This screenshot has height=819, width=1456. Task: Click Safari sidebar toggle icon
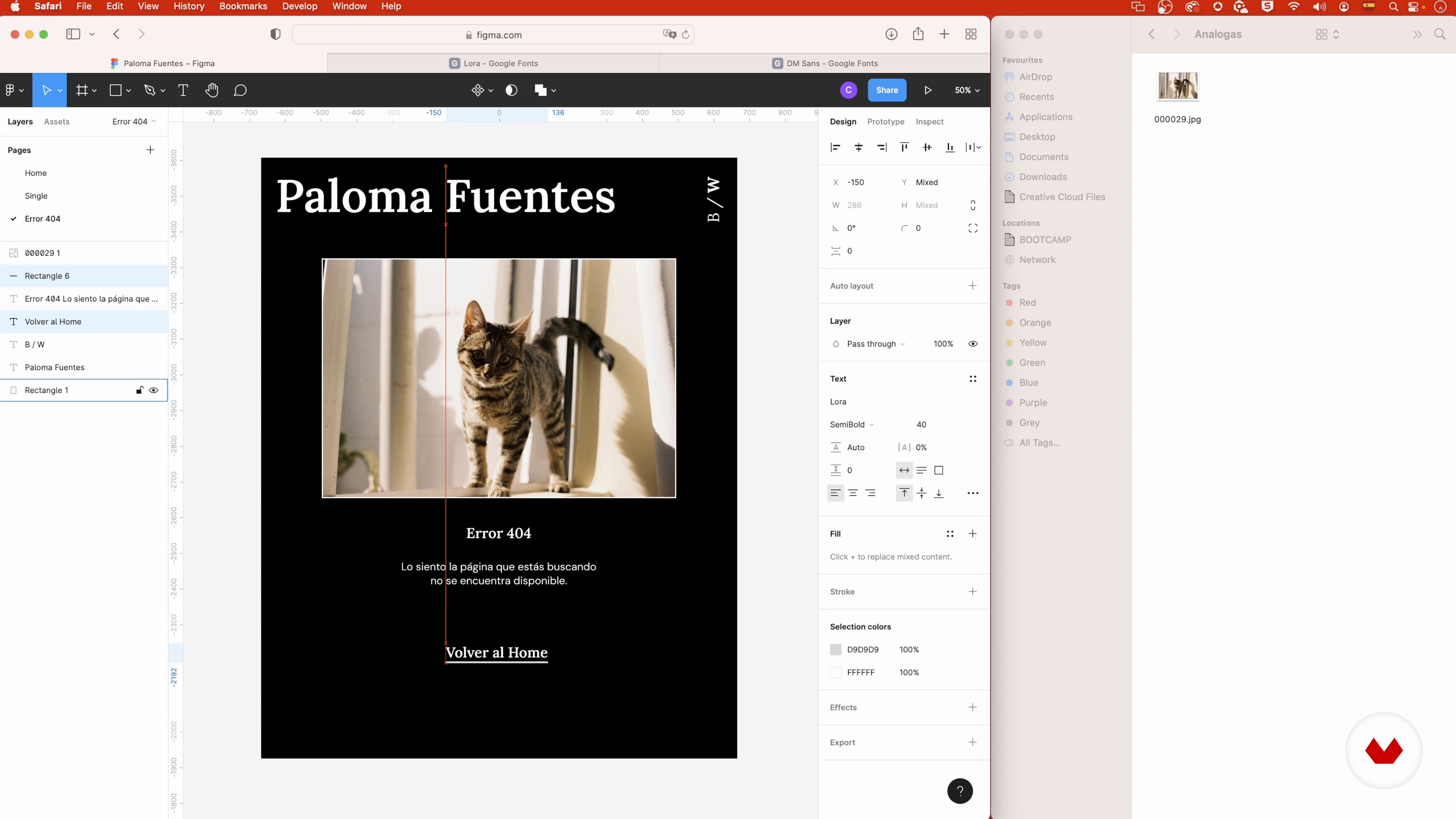click(73, 35)
